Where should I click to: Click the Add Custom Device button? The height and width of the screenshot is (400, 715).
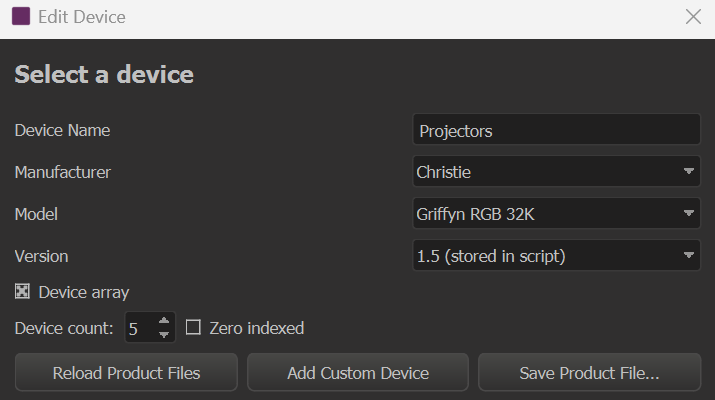coord(358,373)
